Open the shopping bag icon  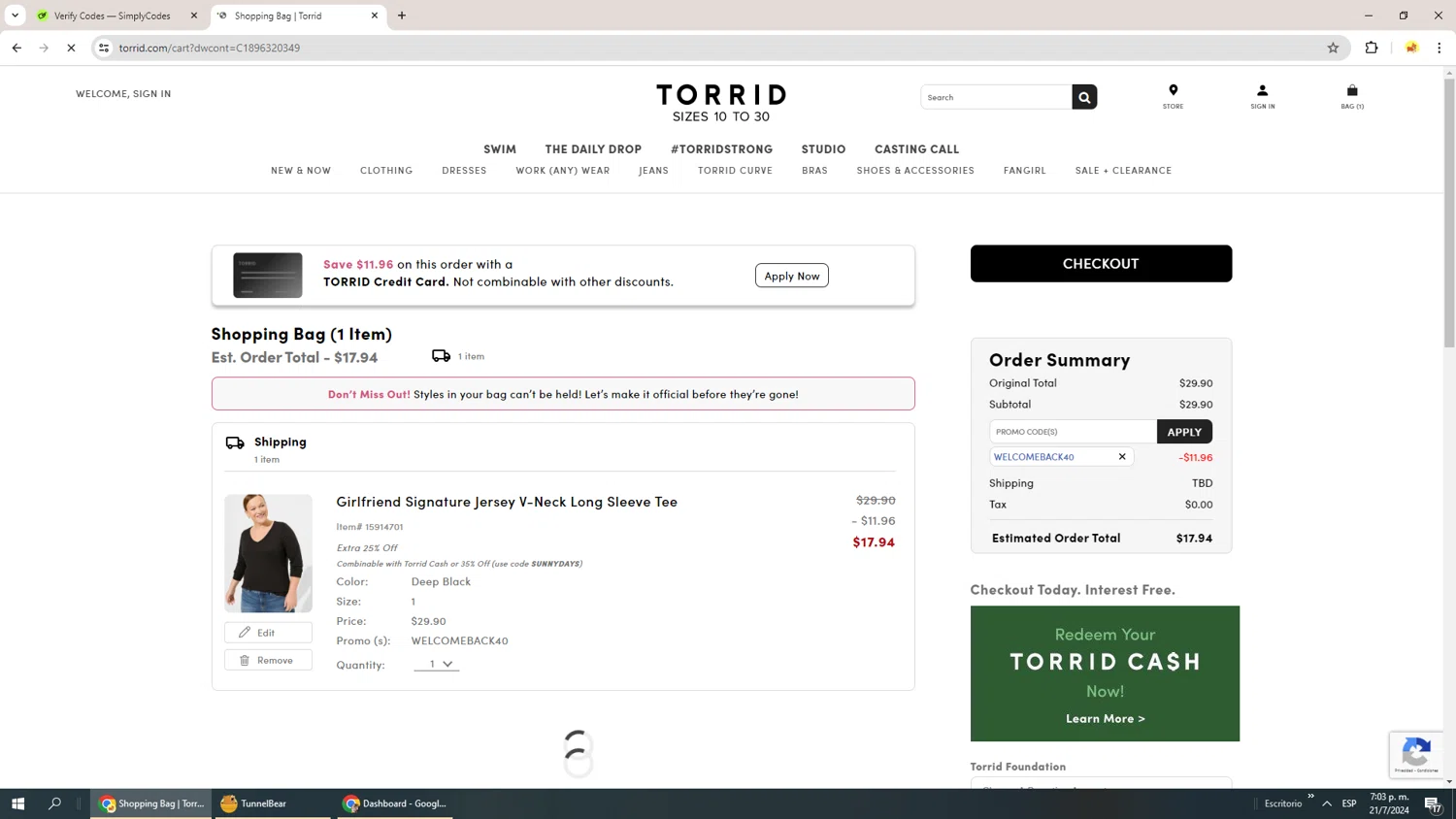tap(1351, 95)
